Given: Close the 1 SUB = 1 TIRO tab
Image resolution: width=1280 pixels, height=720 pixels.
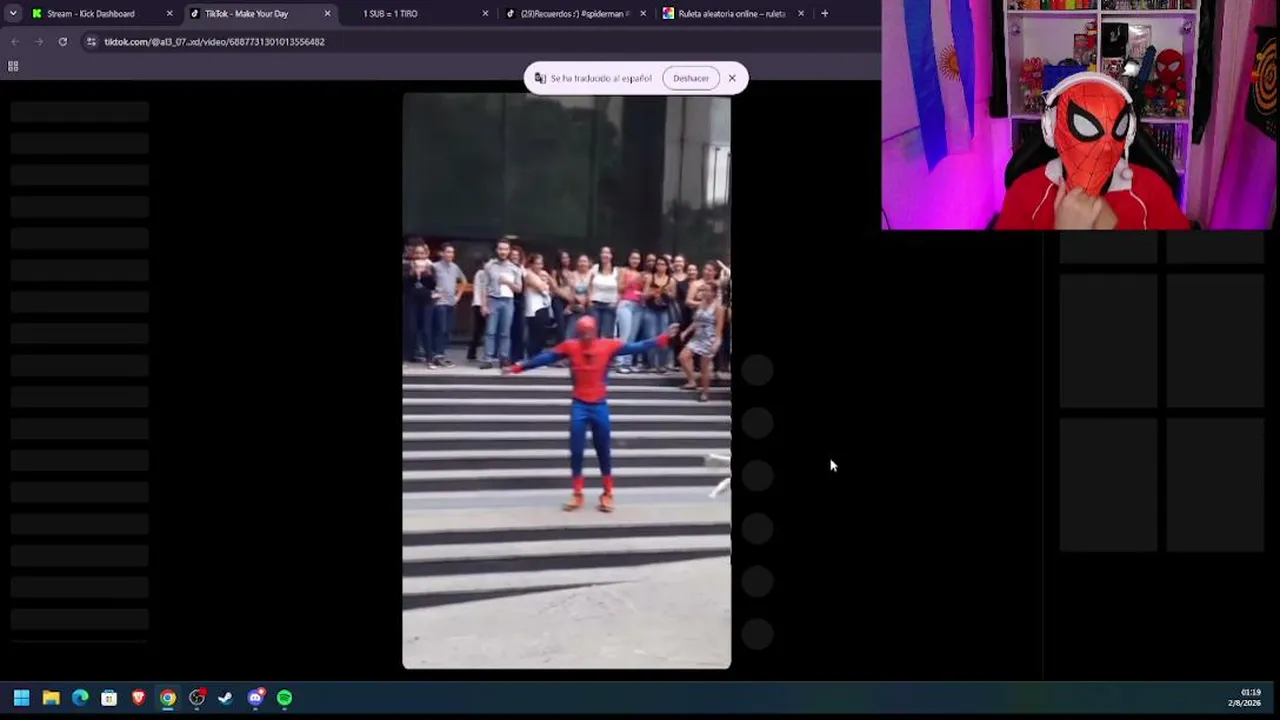Looking at the screenshot, I should (x=485, y=14).
